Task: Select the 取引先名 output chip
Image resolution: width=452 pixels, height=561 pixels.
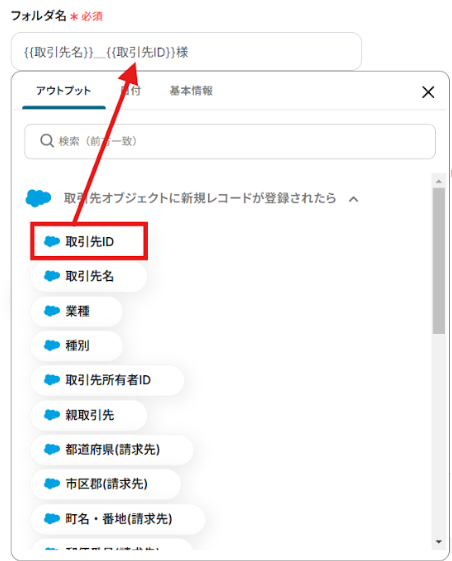Action: pyautogui.click(x=89, y=276)
